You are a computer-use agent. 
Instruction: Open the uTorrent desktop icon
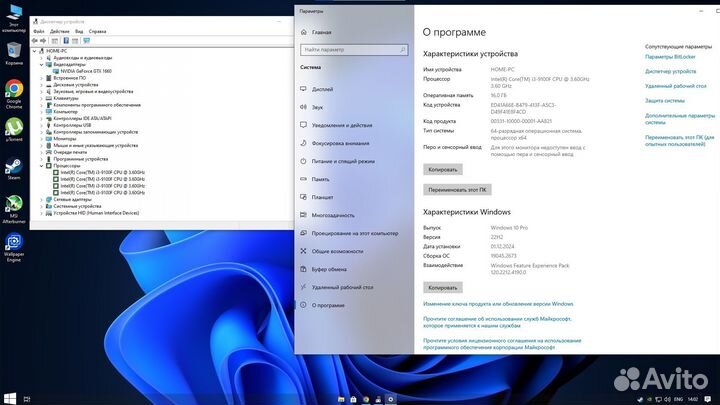coord(14,129)
